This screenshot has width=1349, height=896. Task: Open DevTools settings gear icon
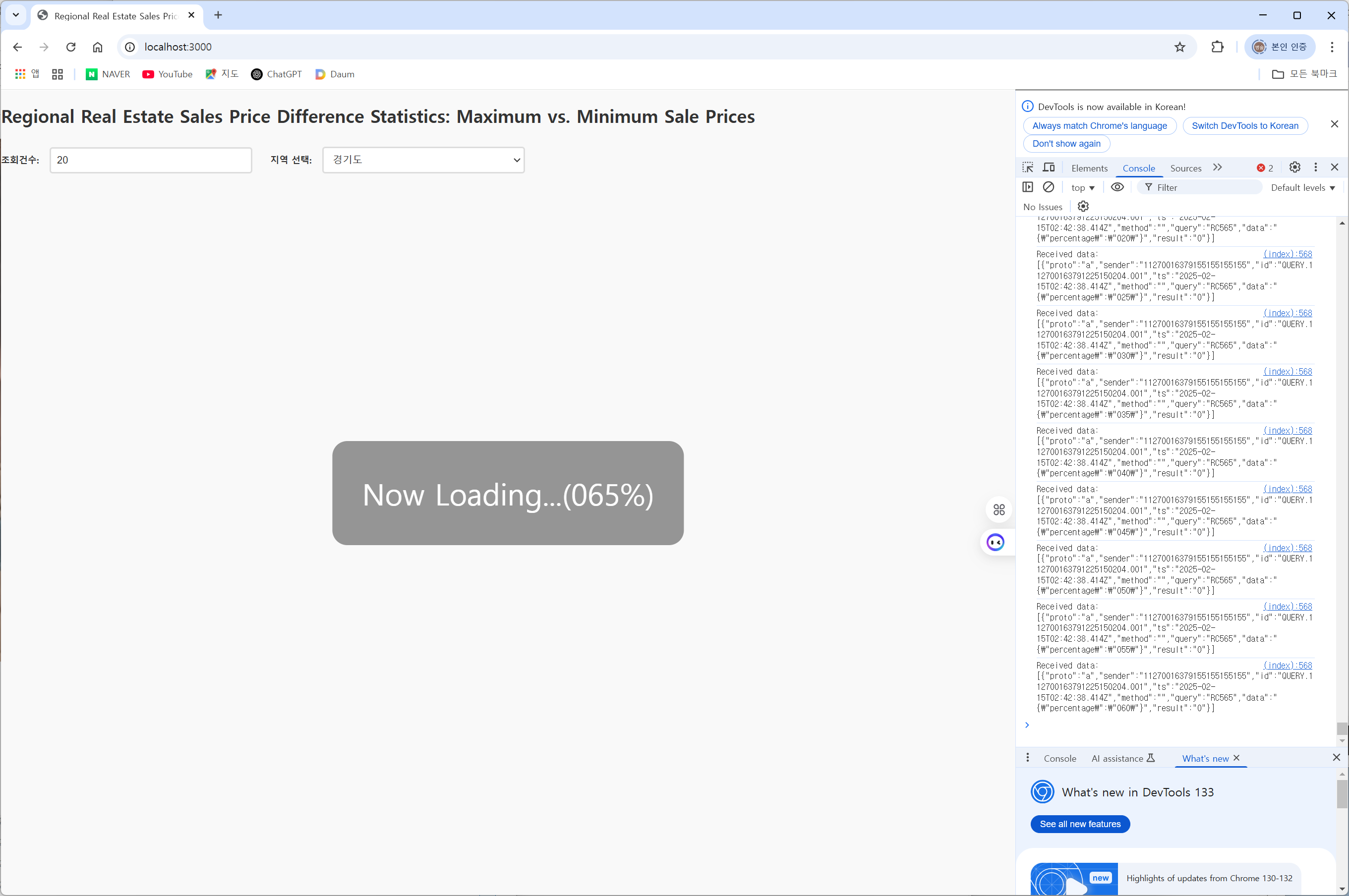(1294, 168)
